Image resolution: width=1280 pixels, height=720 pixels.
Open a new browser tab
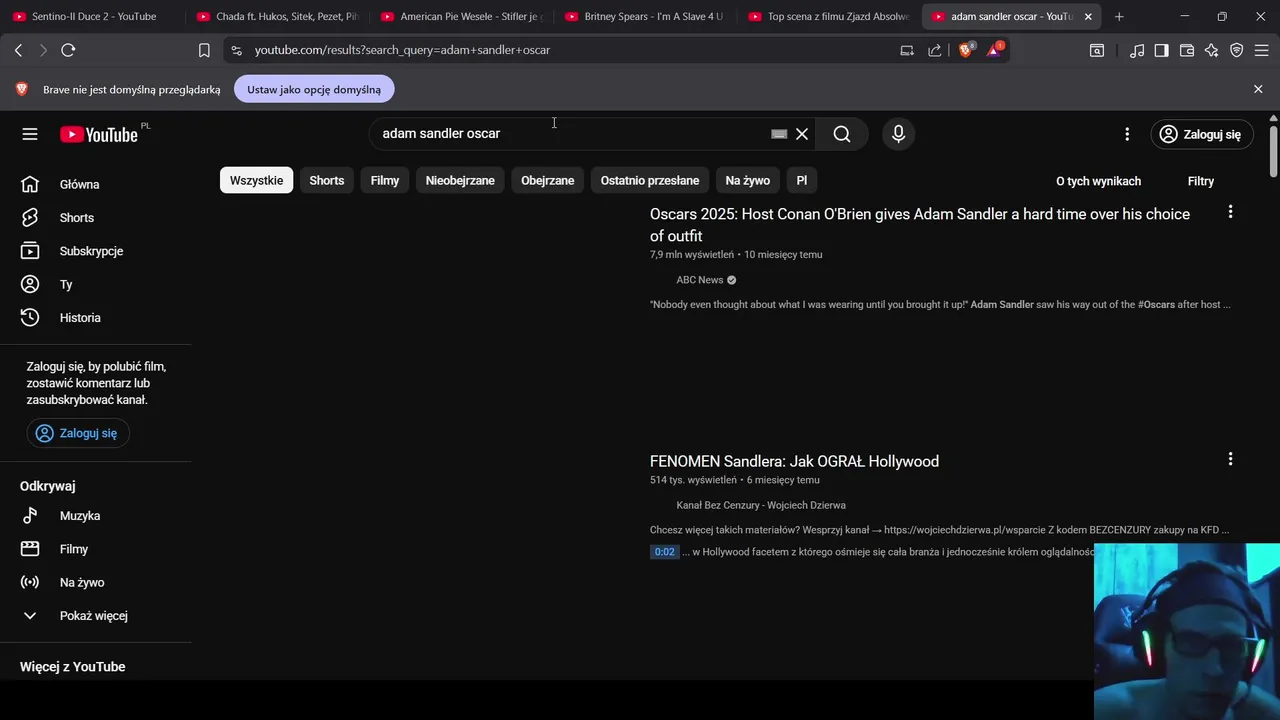(1119, 16)
